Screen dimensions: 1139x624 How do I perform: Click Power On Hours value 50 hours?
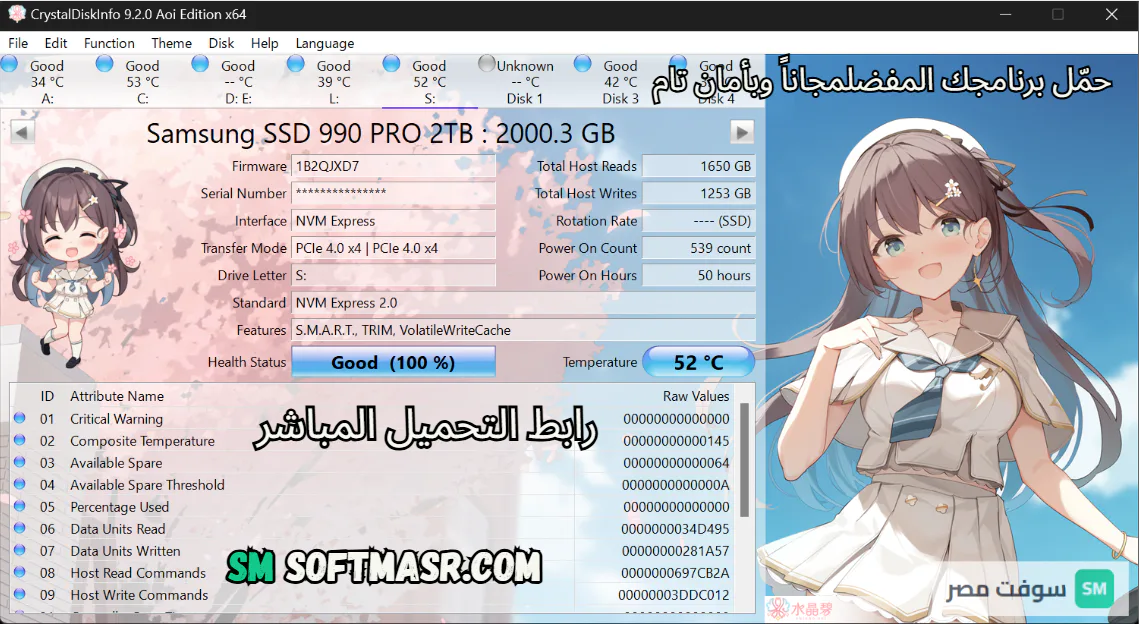[x=698, y=275]
